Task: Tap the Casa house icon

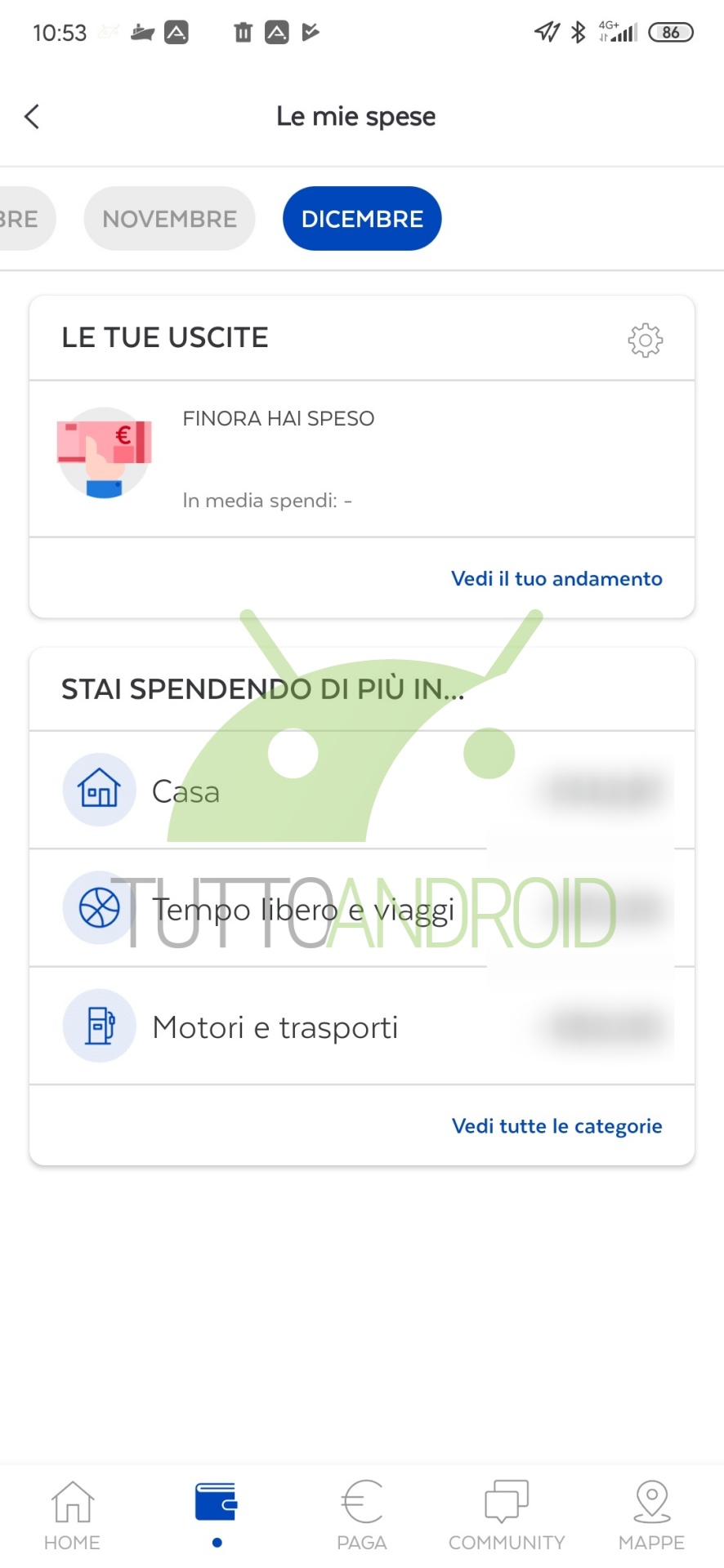Action: point(99,790)
